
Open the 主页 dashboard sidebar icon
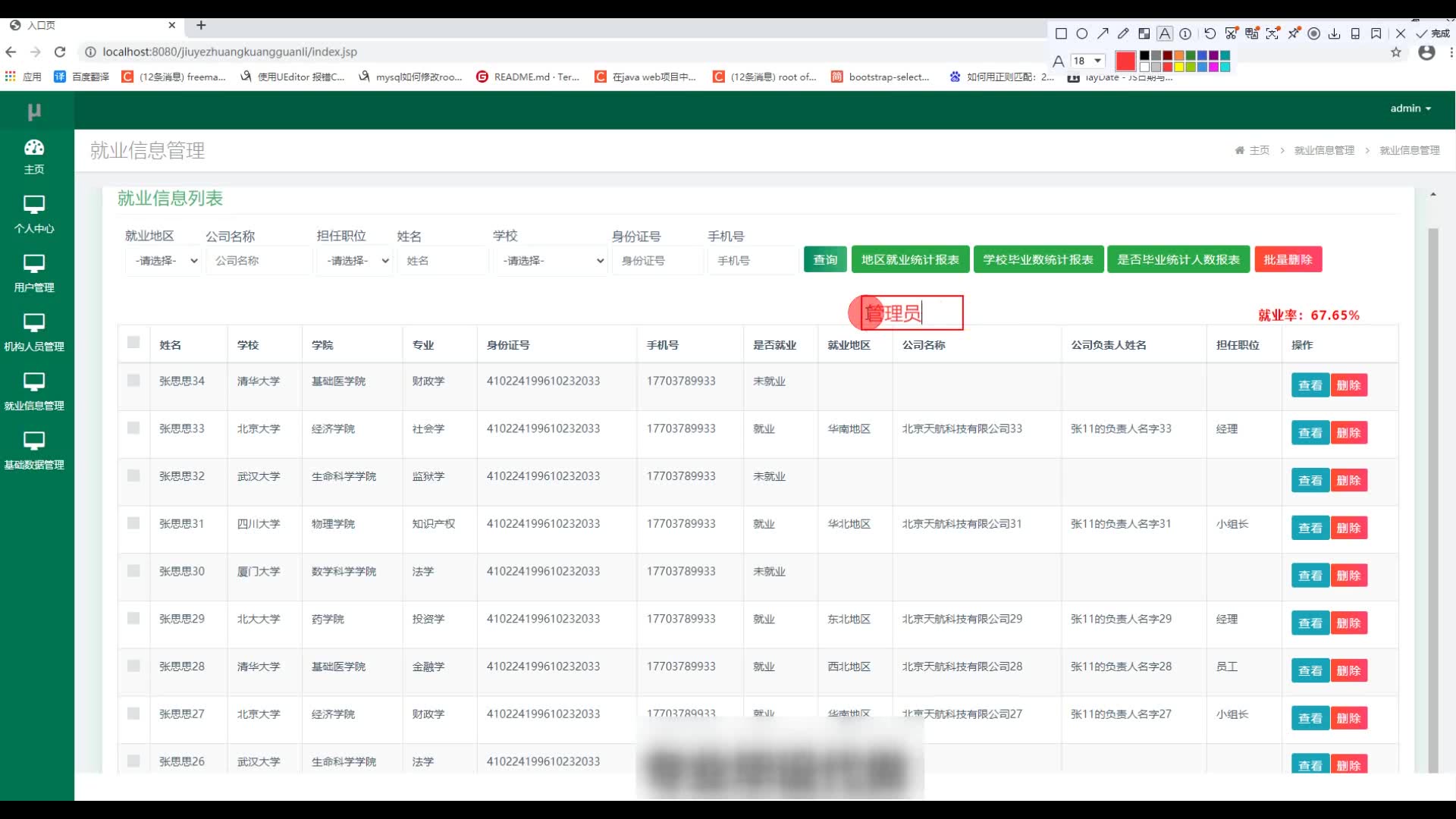(34, 157)
